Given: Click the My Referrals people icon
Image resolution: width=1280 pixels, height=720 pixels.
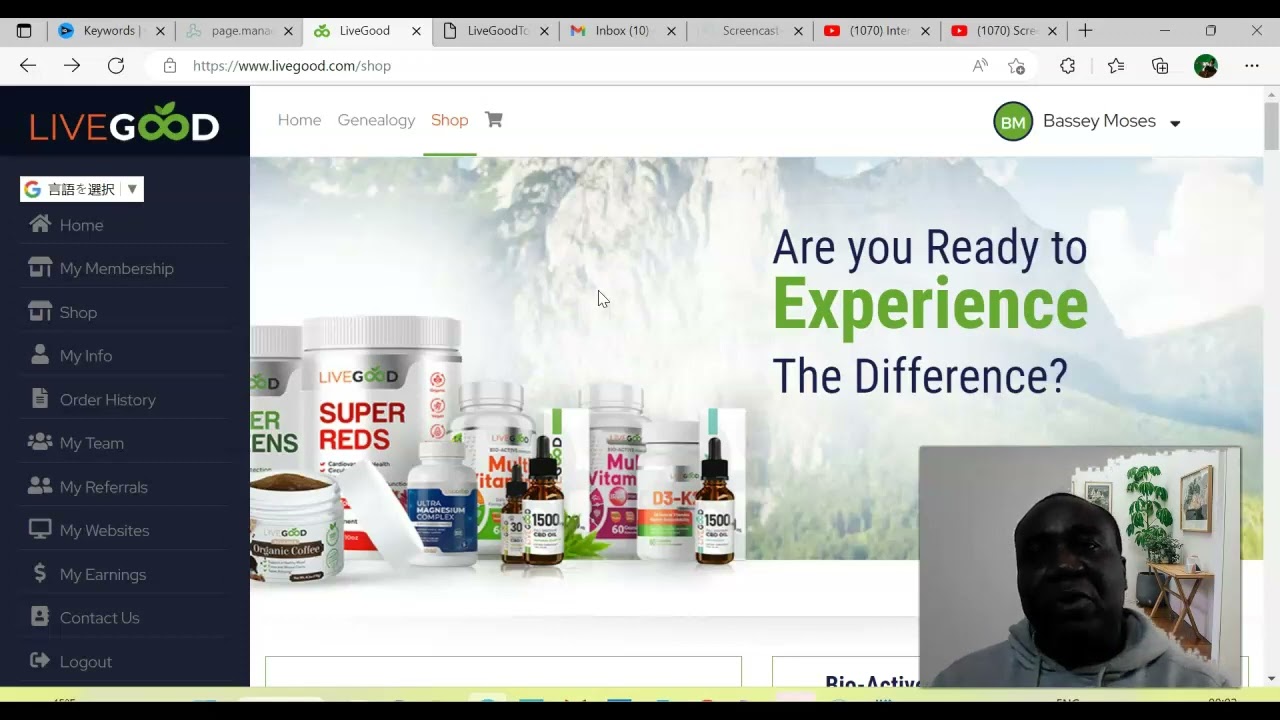Looking at the screenshot, I should pyautogui.click(x=40, y=486).
